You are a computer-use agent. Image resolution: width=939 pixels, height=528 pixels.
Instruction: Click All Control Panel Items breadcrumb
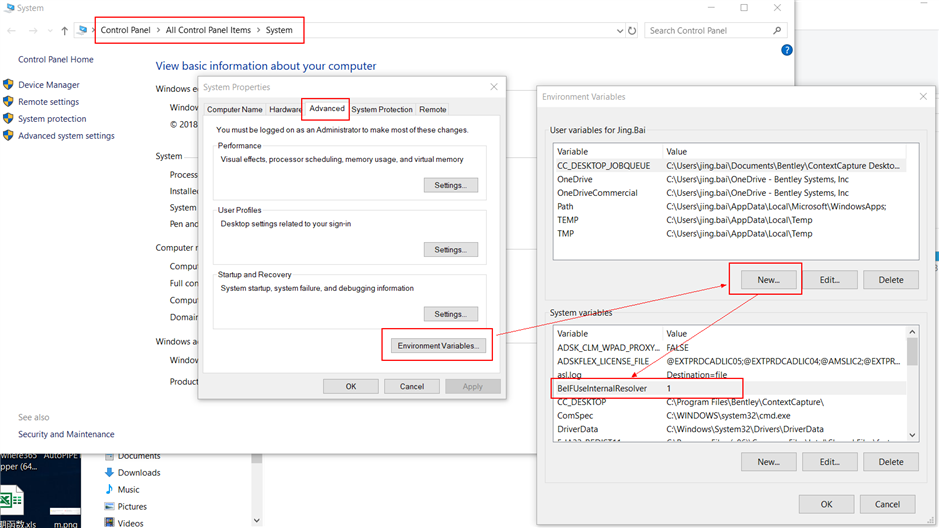coord(208,30)
